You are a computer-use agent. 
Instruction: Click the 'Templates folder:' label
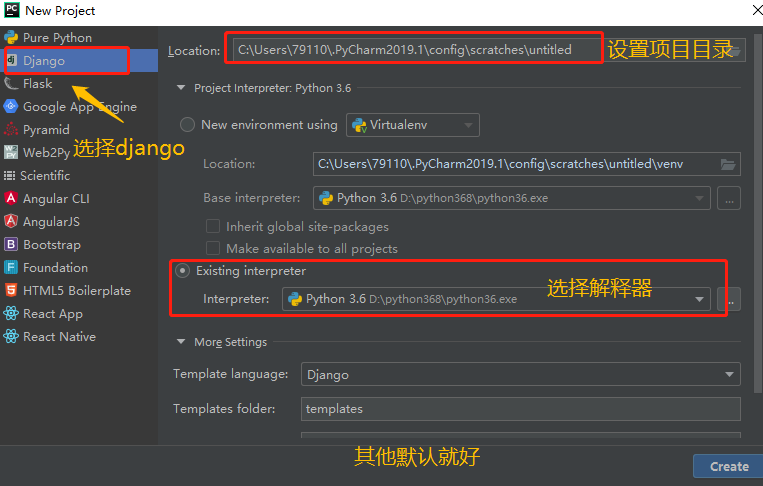224,409
